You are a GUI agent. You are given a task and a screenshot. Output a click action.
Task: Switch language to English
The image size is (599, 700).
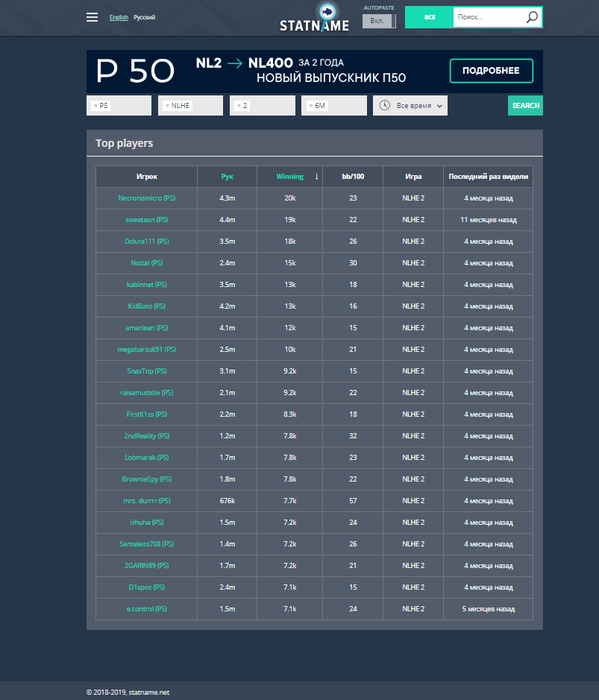point(119,17)
